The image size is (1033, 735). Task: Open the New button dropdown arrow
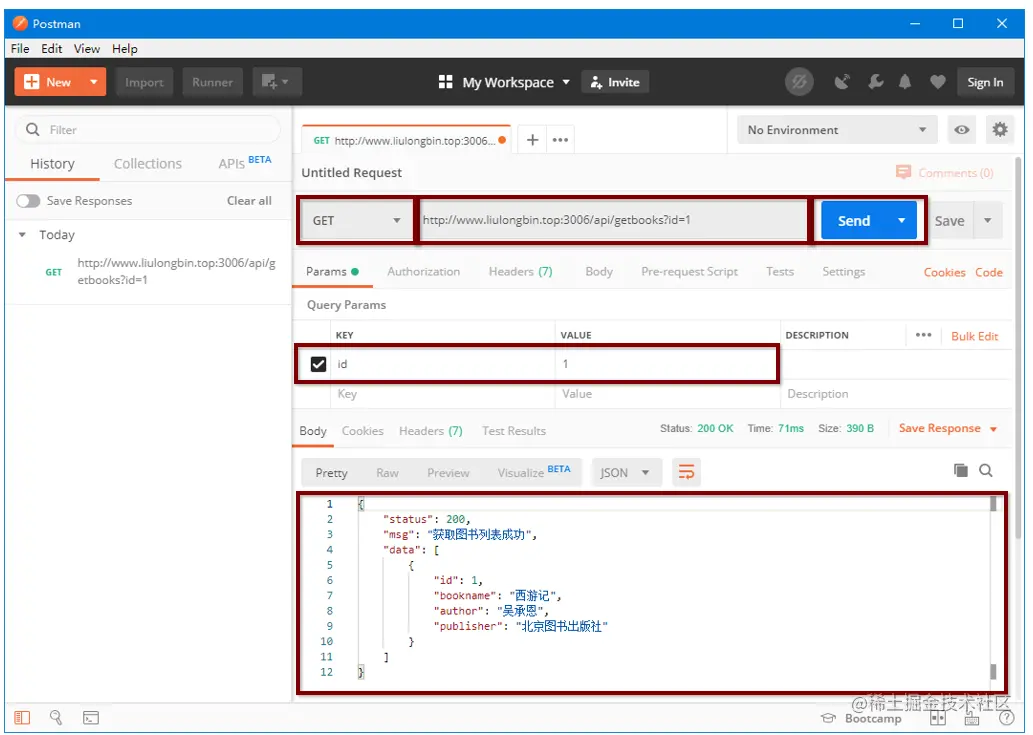[x=94, y=82]
